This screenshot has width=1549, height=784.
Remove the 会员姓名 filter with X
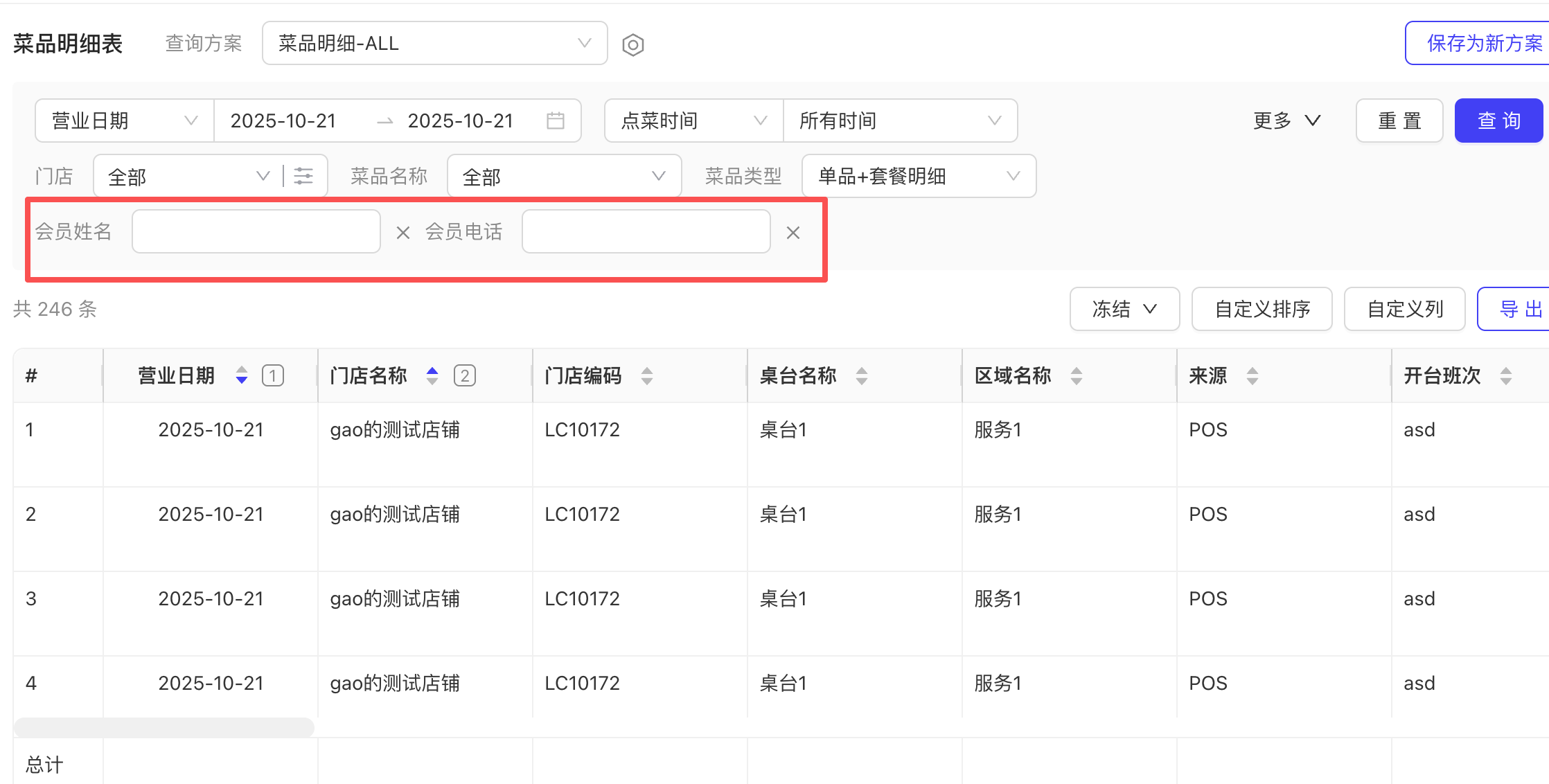click(402, 233)
